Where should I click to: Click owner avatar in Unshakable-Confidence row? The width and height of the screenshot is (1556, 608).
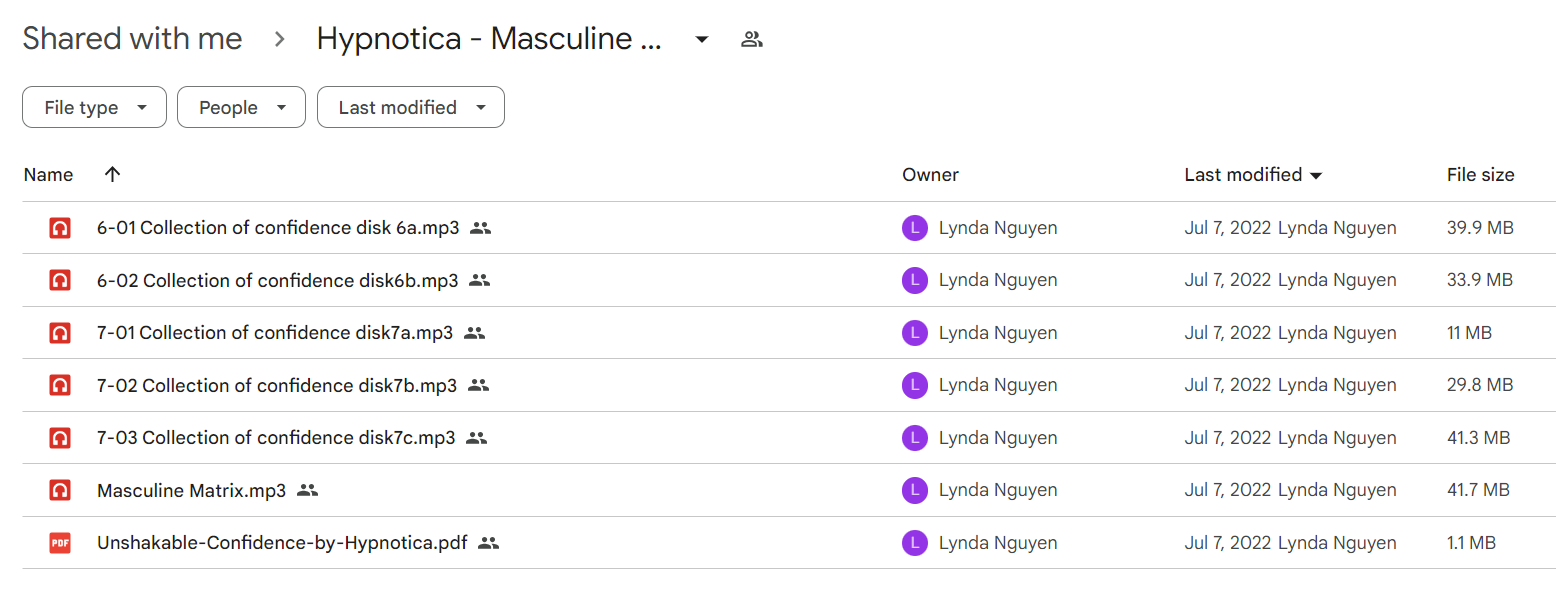(914, 543)
